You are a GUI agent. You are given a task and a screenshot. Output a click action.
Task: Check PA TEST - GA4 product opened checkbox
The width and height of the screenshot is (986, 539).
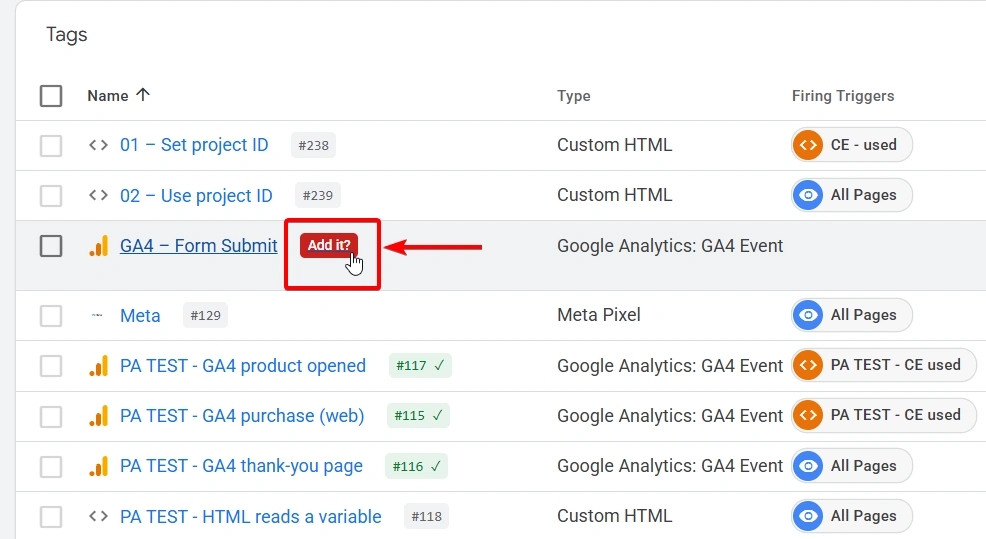click(x=51, y=366)
